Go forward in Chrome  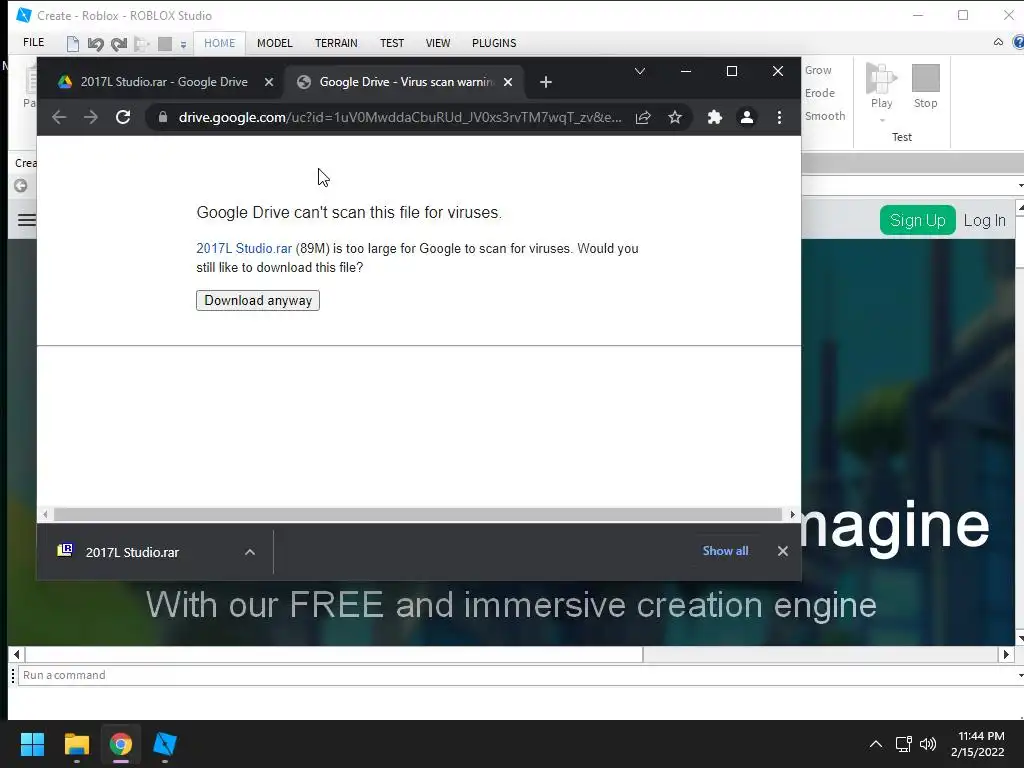(91, 117)
